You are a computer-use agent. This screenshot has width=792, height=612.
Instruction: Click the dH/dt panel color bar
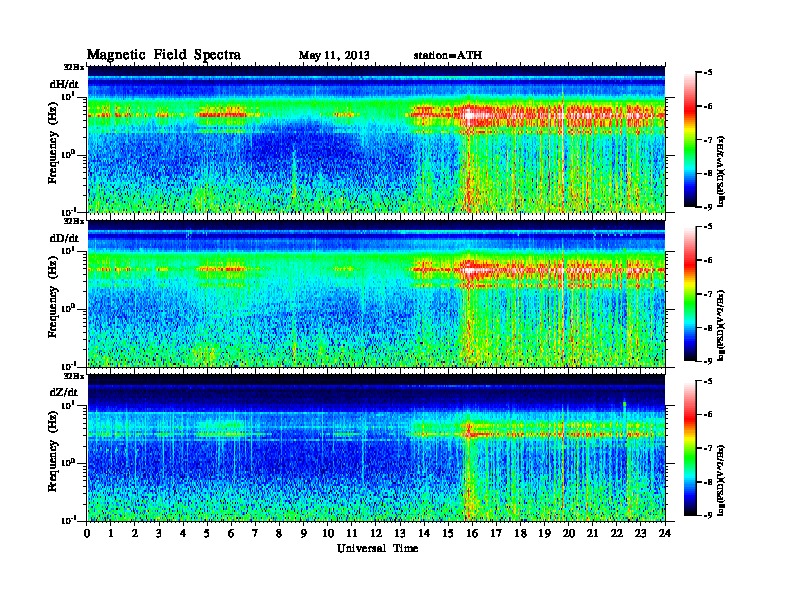click(x=690, y=140)
